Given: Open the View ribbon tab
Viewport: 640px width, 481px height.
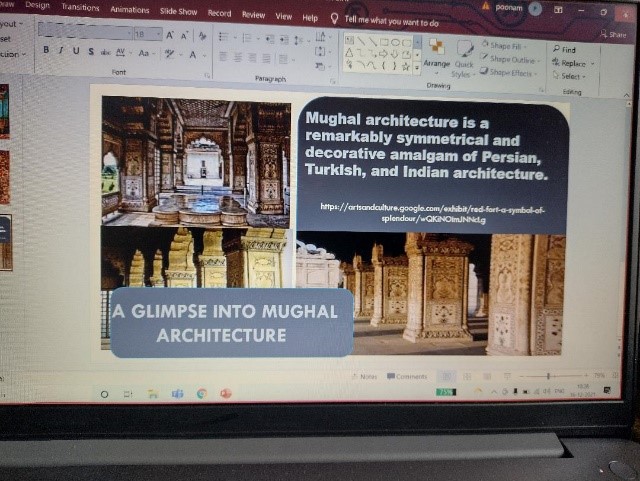Looking at the screenshot, I should point(283,16).
